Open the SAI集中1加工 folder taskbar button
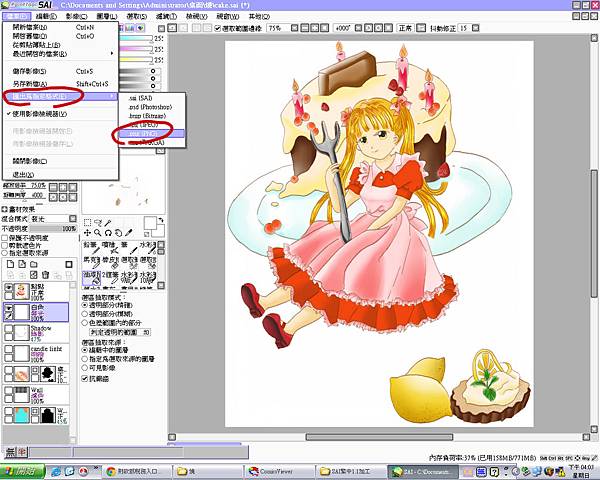 (x=350, y=471)
